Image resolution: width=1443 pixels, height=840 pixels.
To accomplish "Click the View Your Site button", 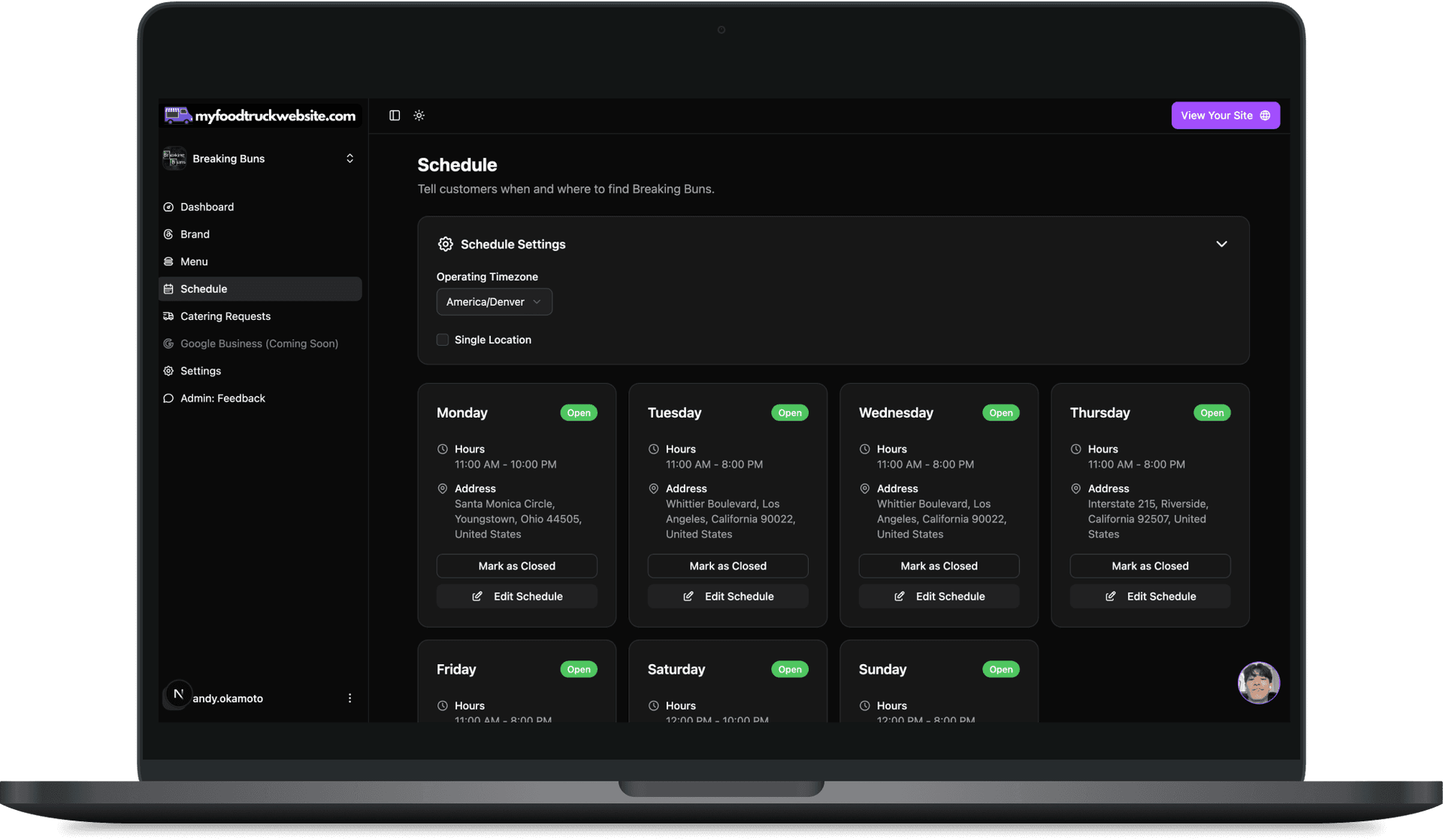I will tap(1225, 115).
